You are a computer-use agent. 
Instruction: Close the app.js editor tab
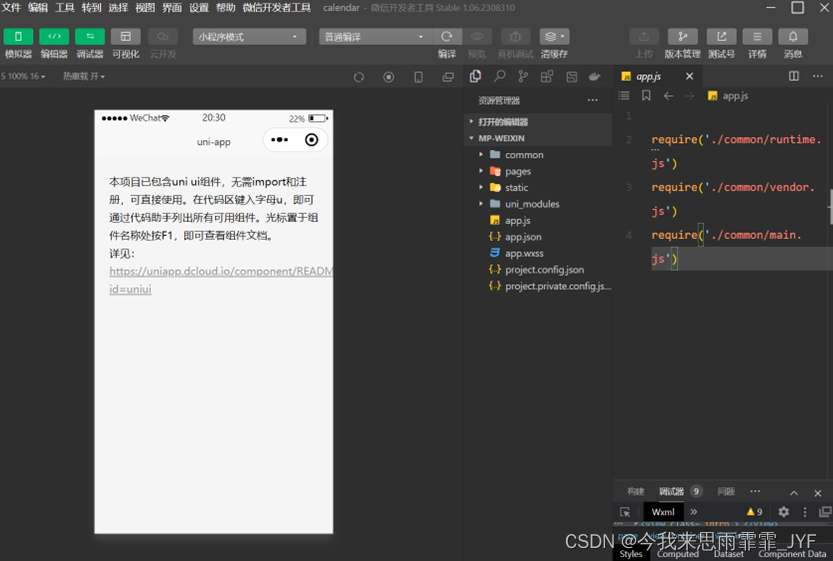point(689,76)
